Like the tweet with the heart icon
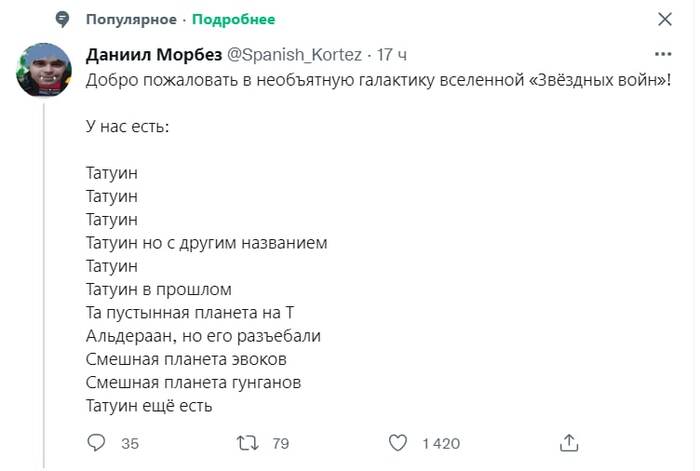The image size is (700, 471). coord(398,443)
